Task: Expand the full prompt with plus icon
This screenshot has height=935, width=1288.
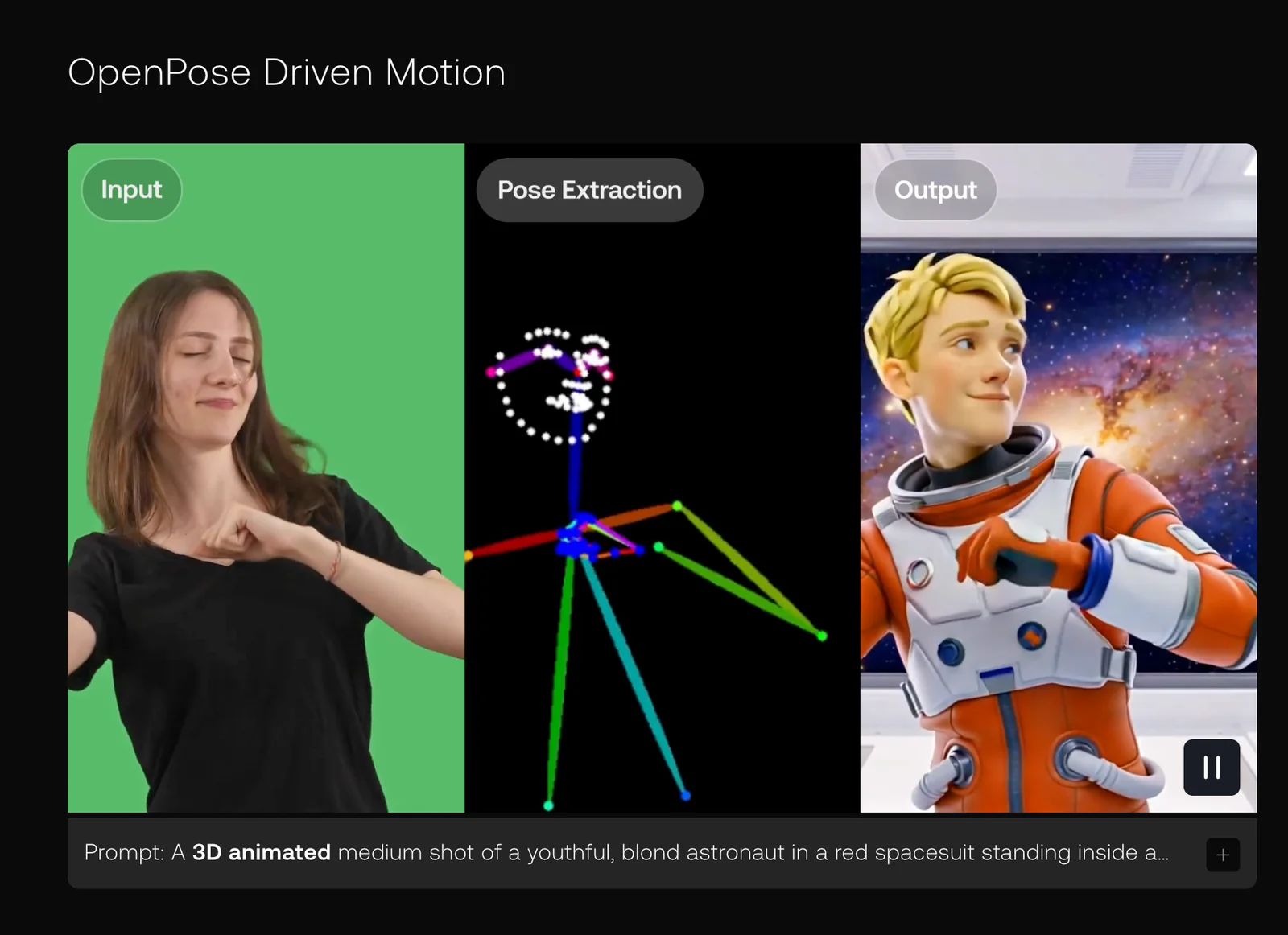Action: 1223,855
